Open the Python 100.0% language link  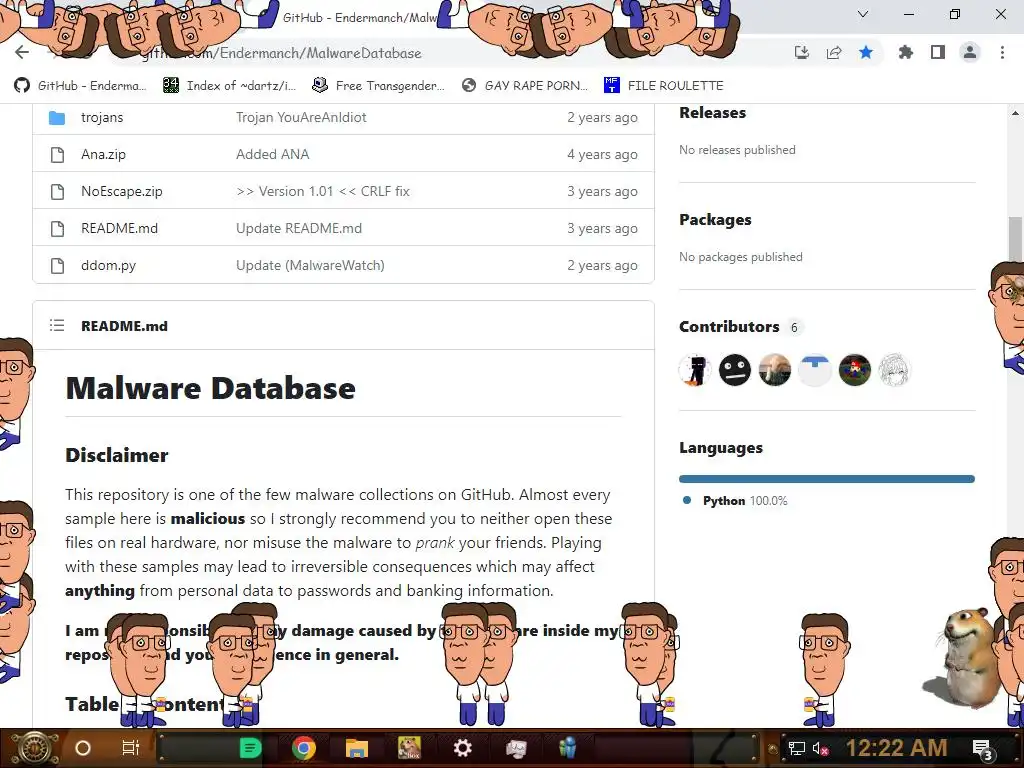pyautogui.click(x=745, y=501)
